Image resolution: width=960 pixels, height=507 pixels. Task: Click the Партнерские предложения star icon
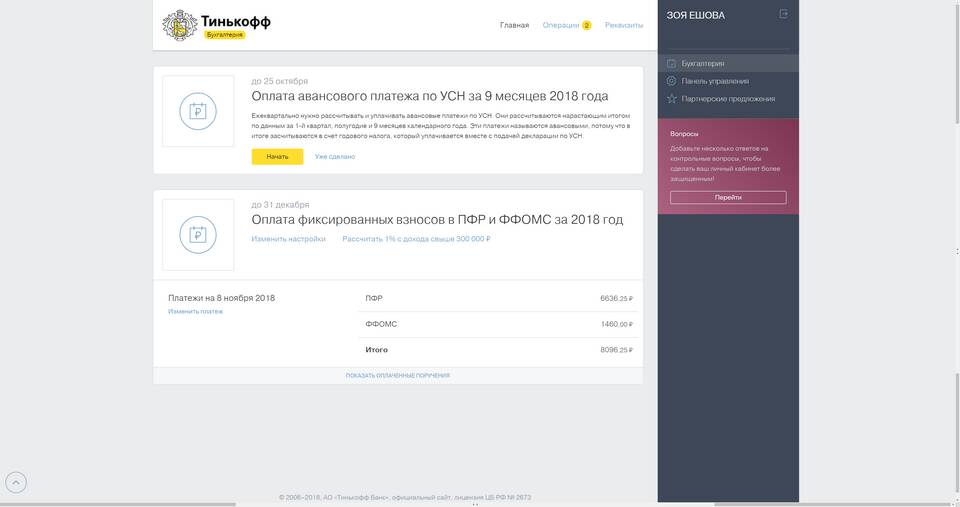pos(671,99)
